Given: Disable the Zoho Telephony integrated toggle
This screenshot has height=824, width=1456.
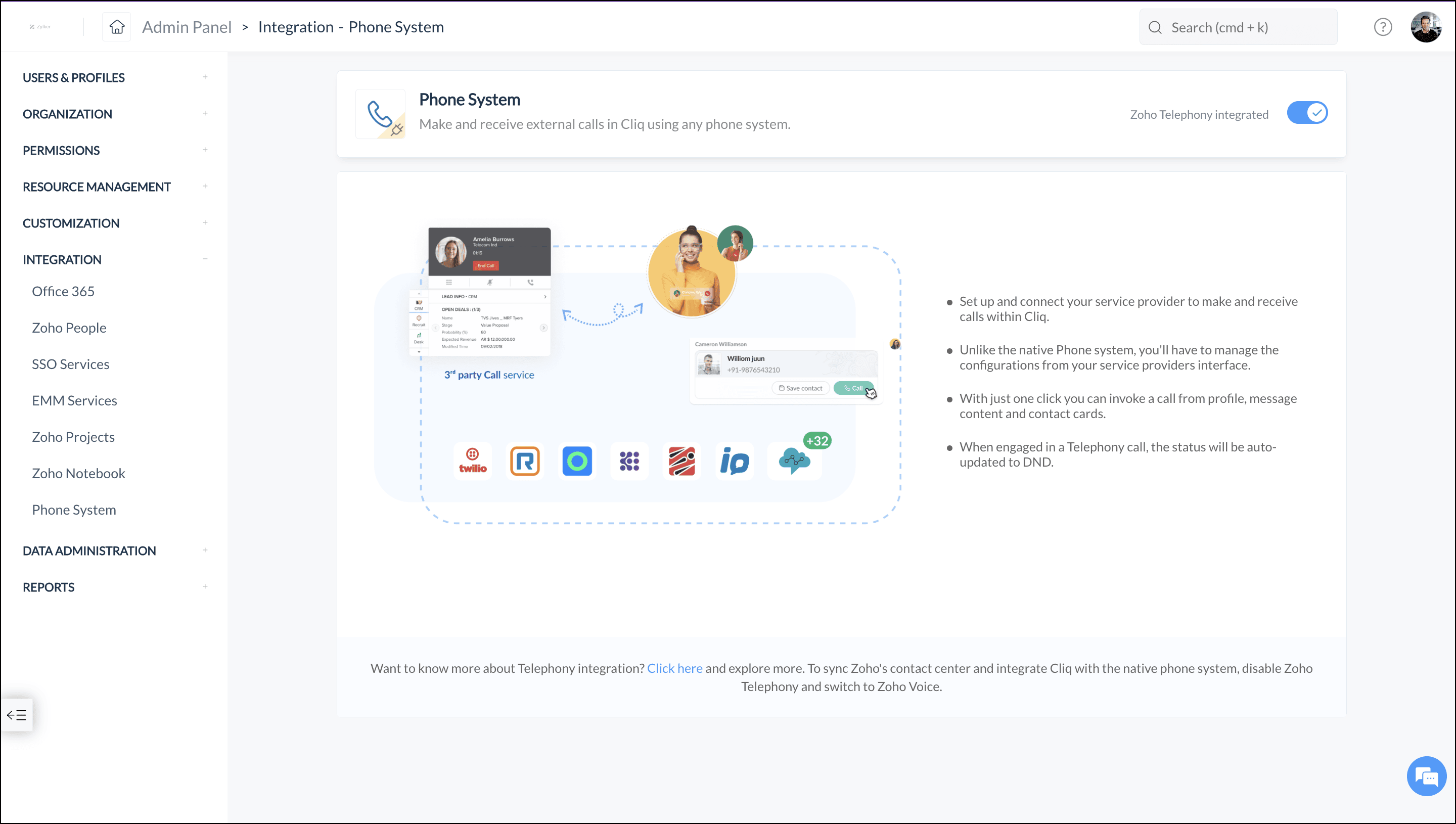Looking at the screenshot, I should tap(1307, 113).
